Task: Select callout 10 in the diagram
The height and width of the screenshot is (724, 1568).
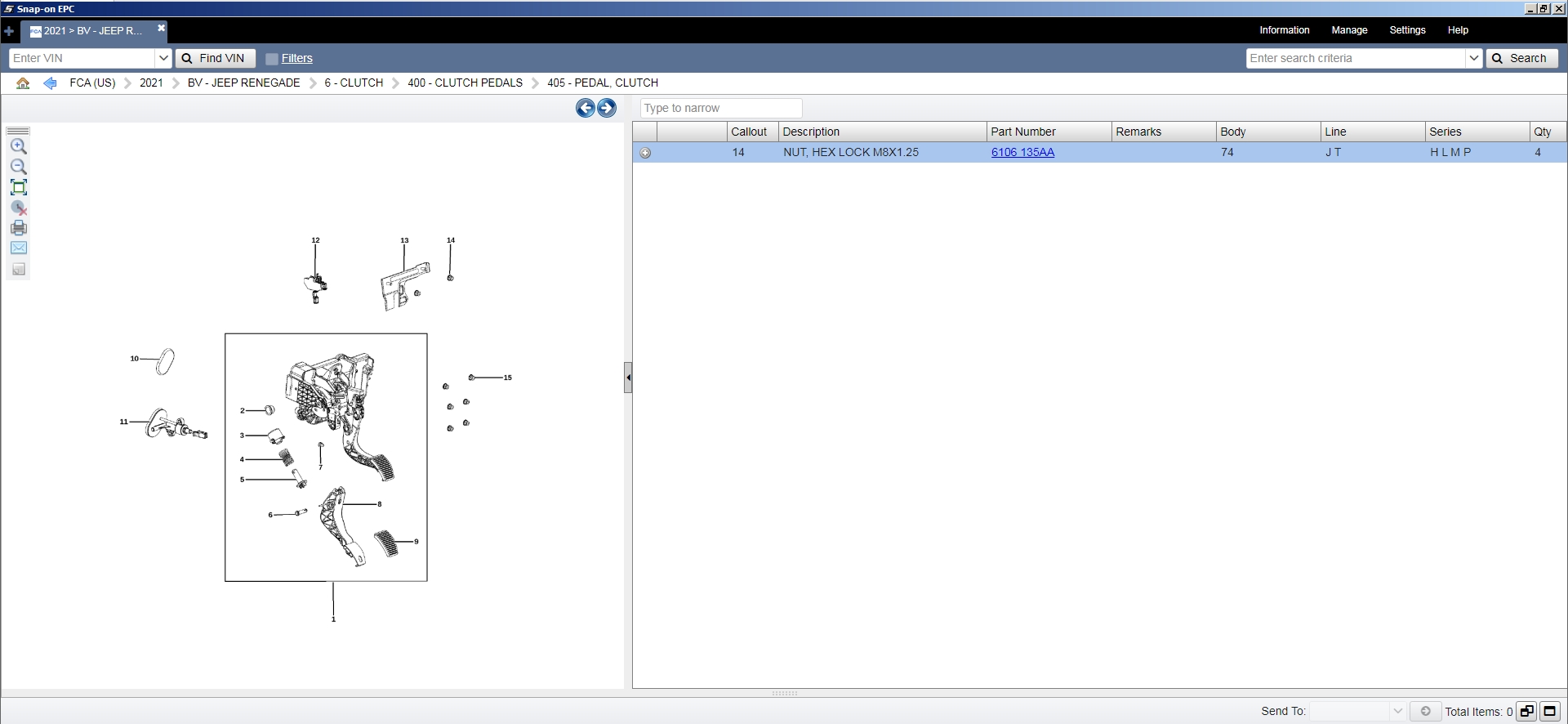Action: click(x=135, y=359)
